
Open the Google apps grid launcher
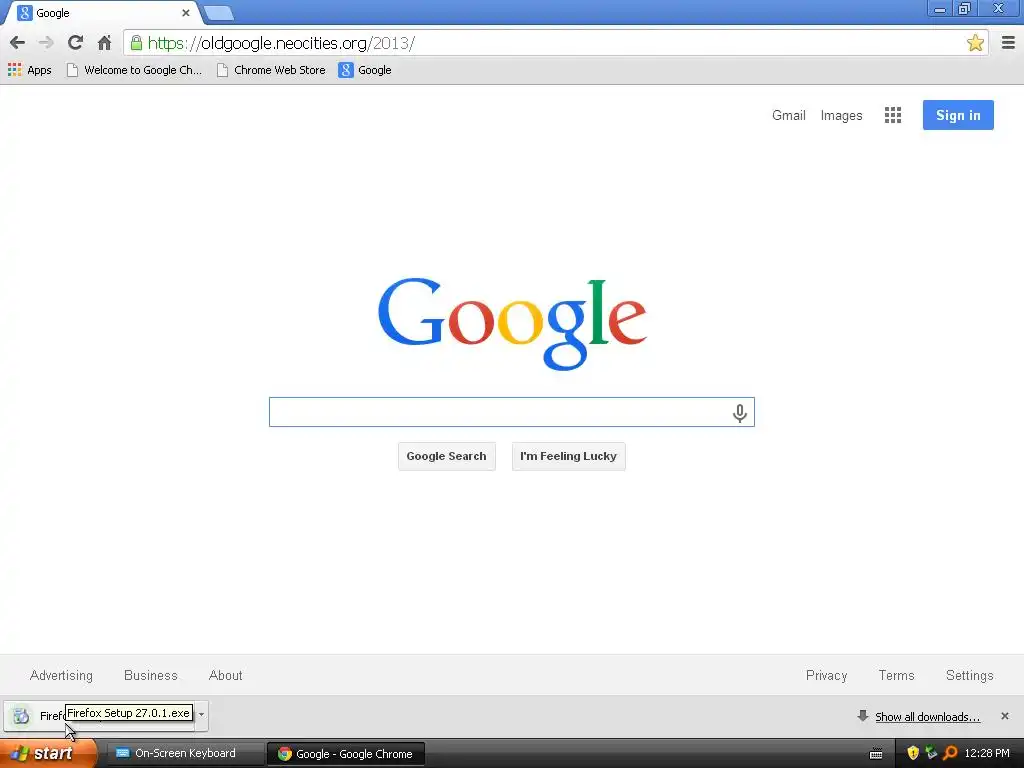point(893,116)
